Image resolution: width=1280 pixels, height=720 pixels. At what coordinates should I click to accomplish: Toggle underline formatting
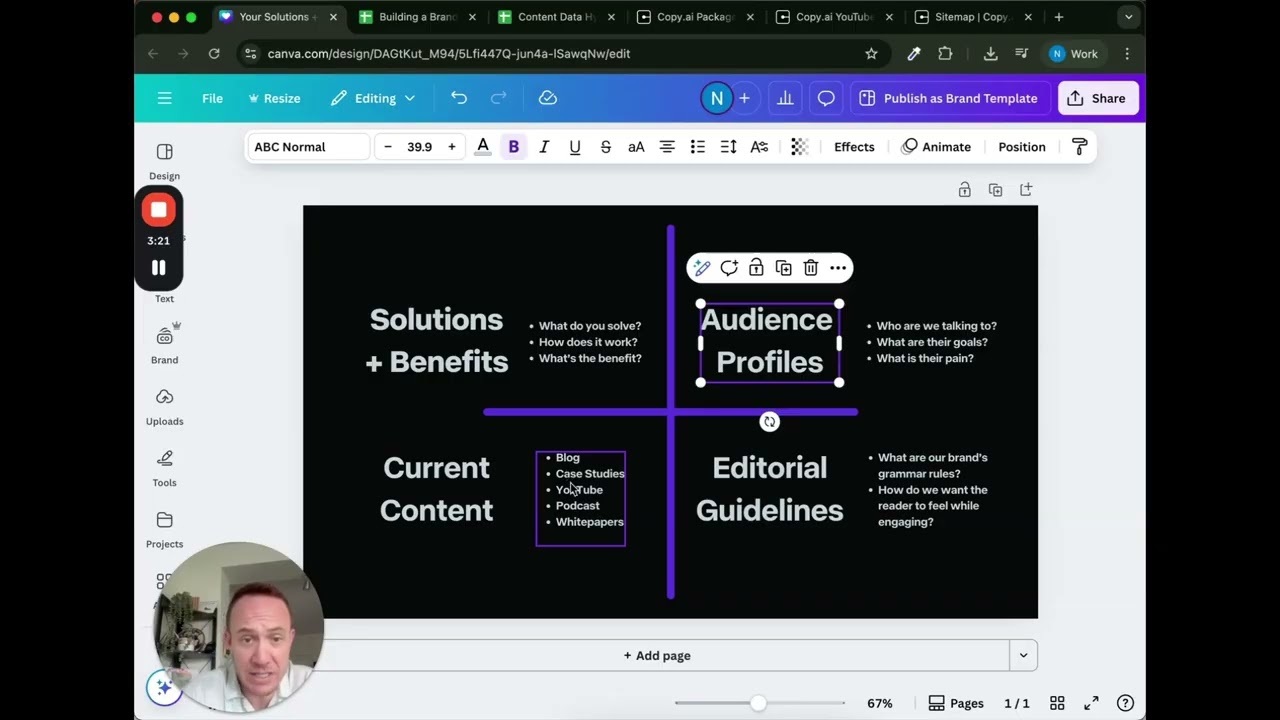(x=575, y=147)
